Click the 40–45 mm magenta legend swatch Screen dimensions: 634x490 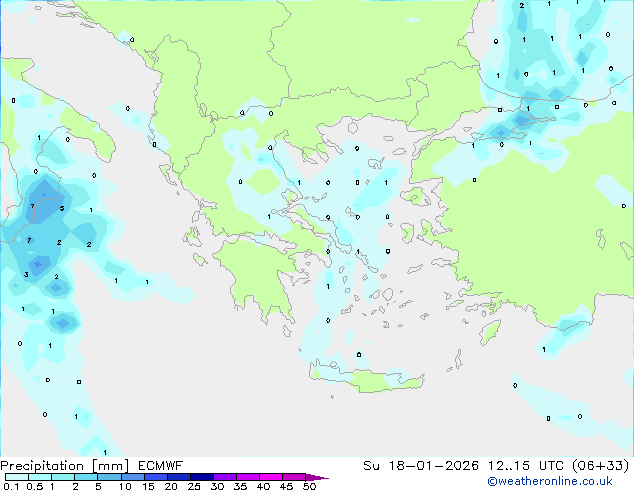click(271, 477)
